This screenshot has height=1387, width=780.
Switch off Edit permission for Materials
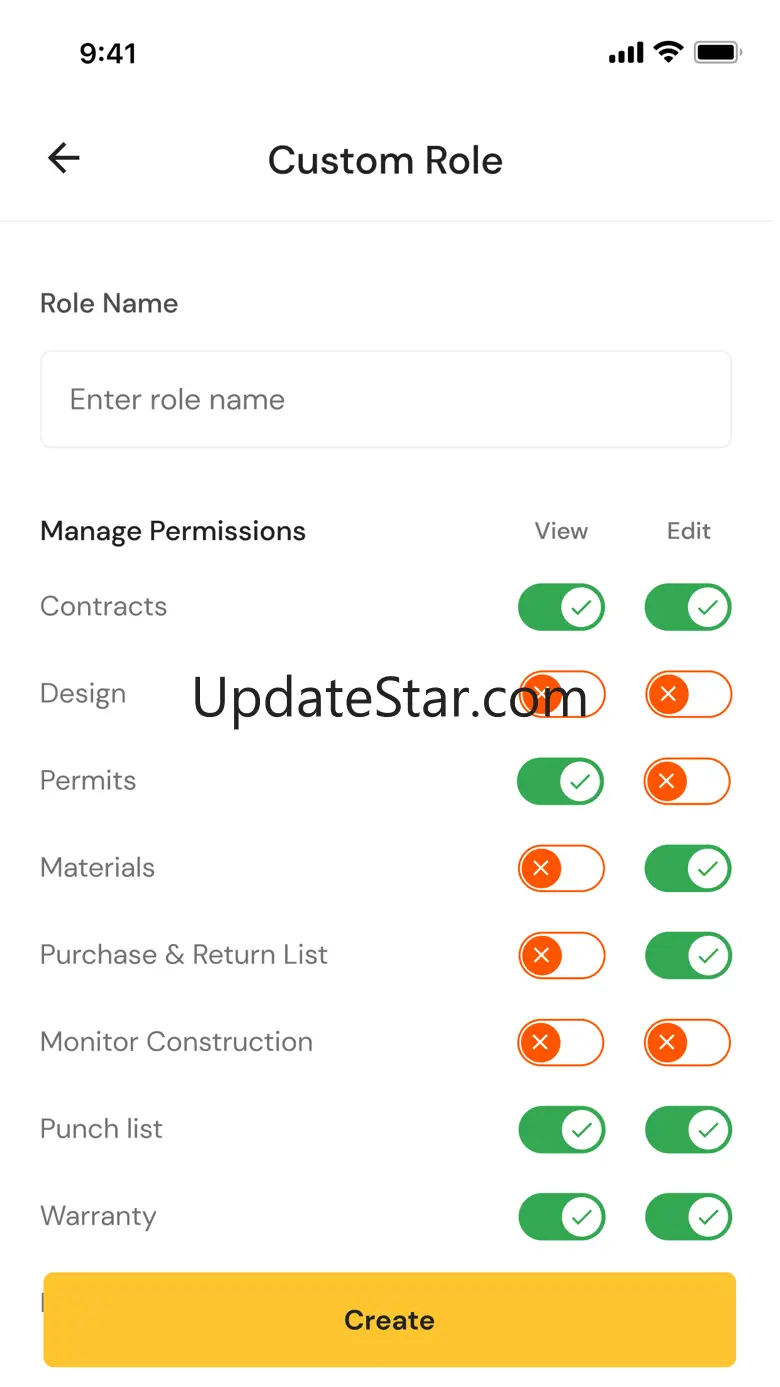688,868
